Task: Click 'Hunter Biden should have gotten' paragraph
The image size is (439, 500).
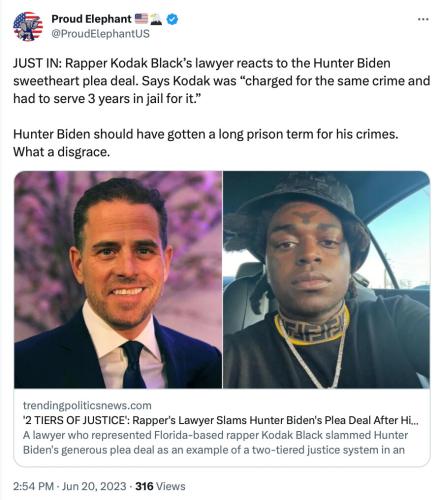Action: (206, 143)
